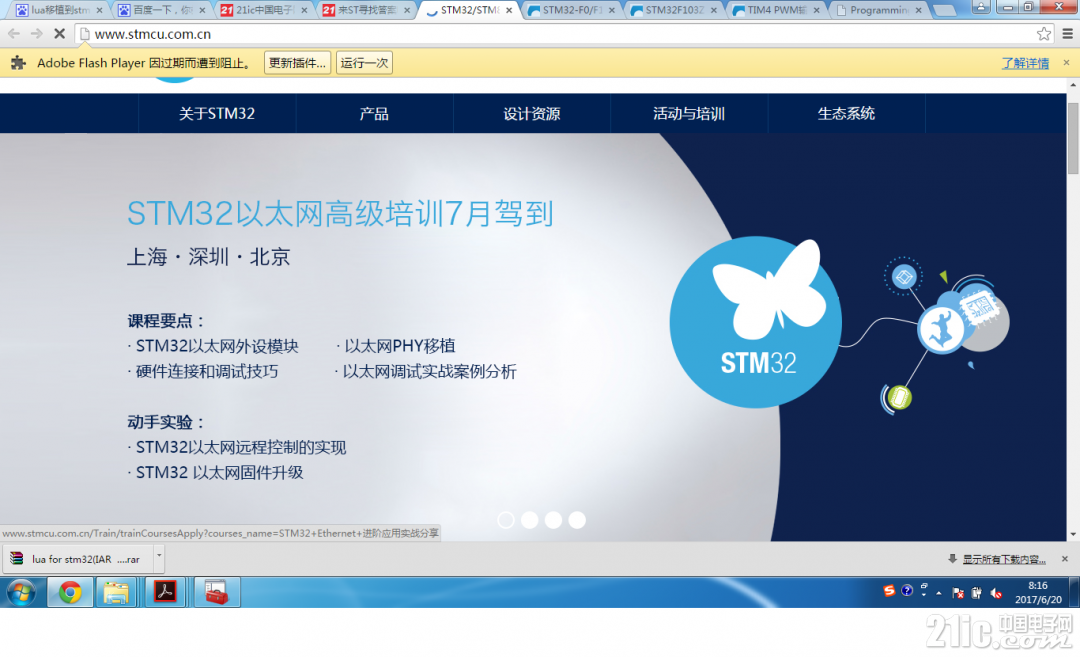
Task: Switch to the 百度一下 tab
Action: pyautogui.click(x=162, y=10)
